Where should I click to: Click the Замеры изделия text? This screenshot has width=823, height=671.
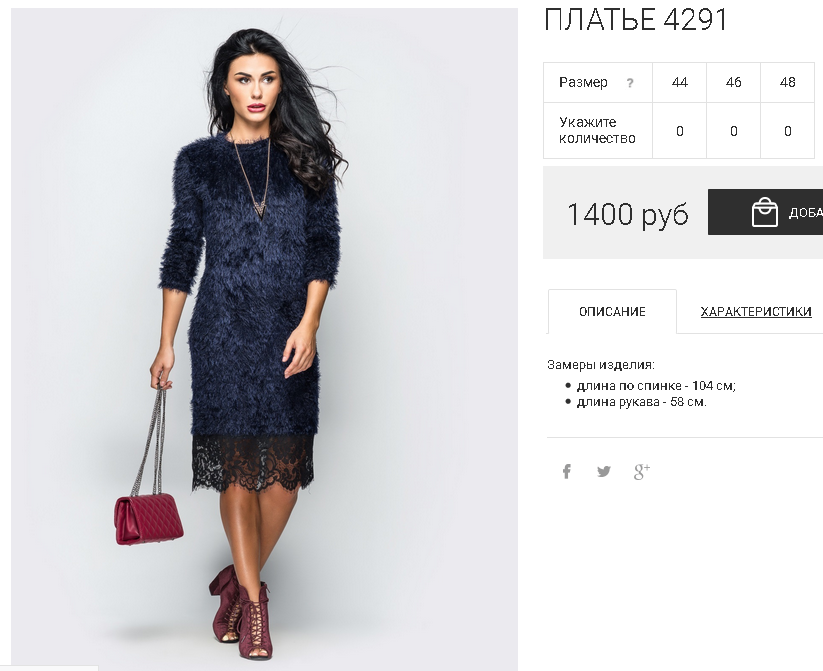600,365
